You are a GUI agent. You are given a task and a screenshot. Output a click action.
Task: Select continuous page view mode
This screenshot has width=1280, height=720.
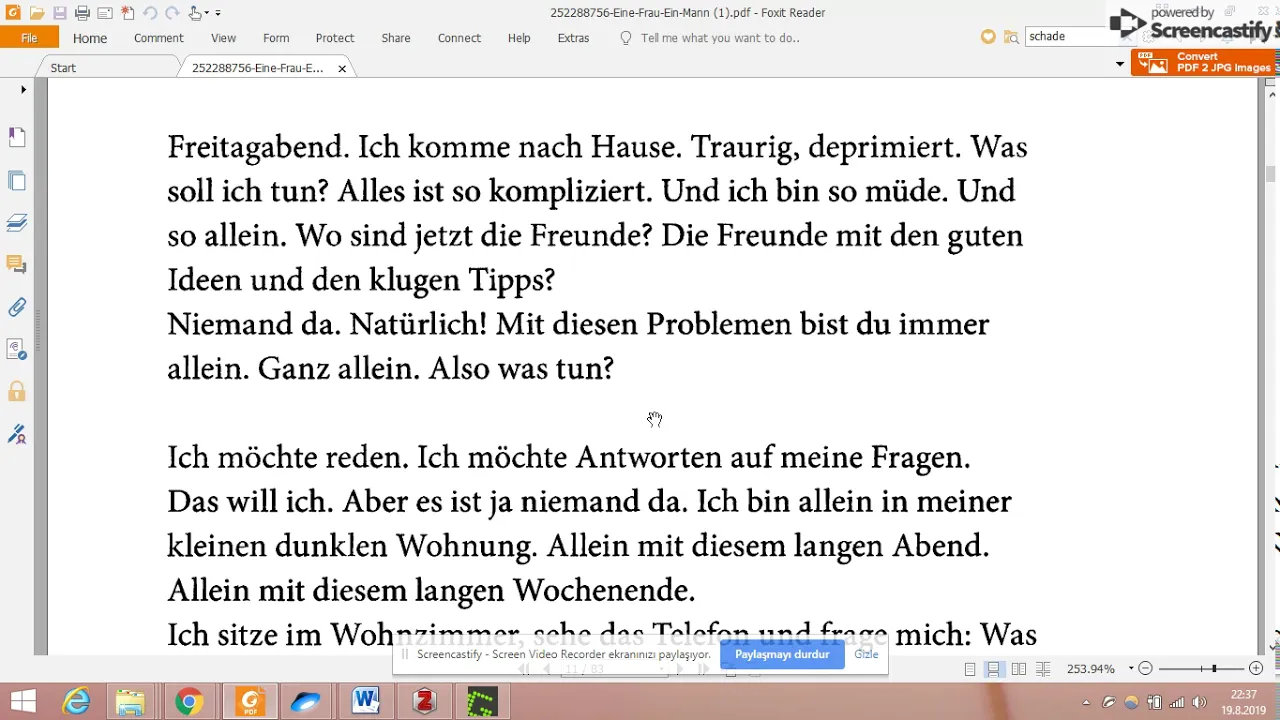[x=994, y=669]
